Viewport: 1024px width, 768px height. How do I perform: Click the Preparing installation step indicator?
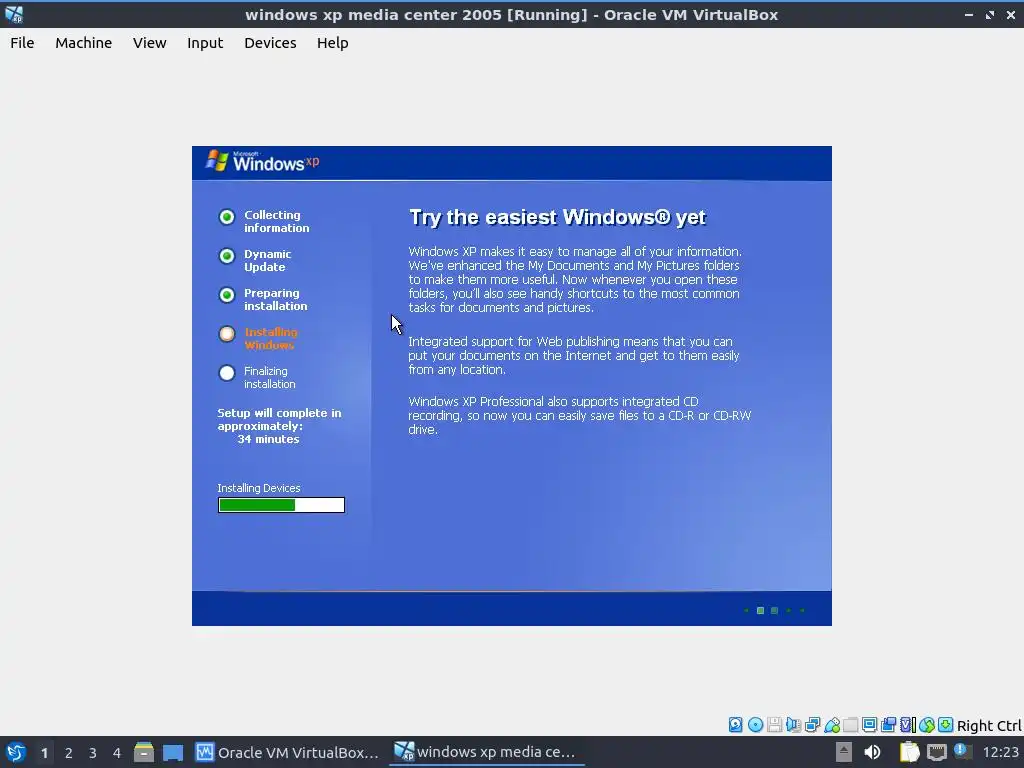tap(227, 295)
